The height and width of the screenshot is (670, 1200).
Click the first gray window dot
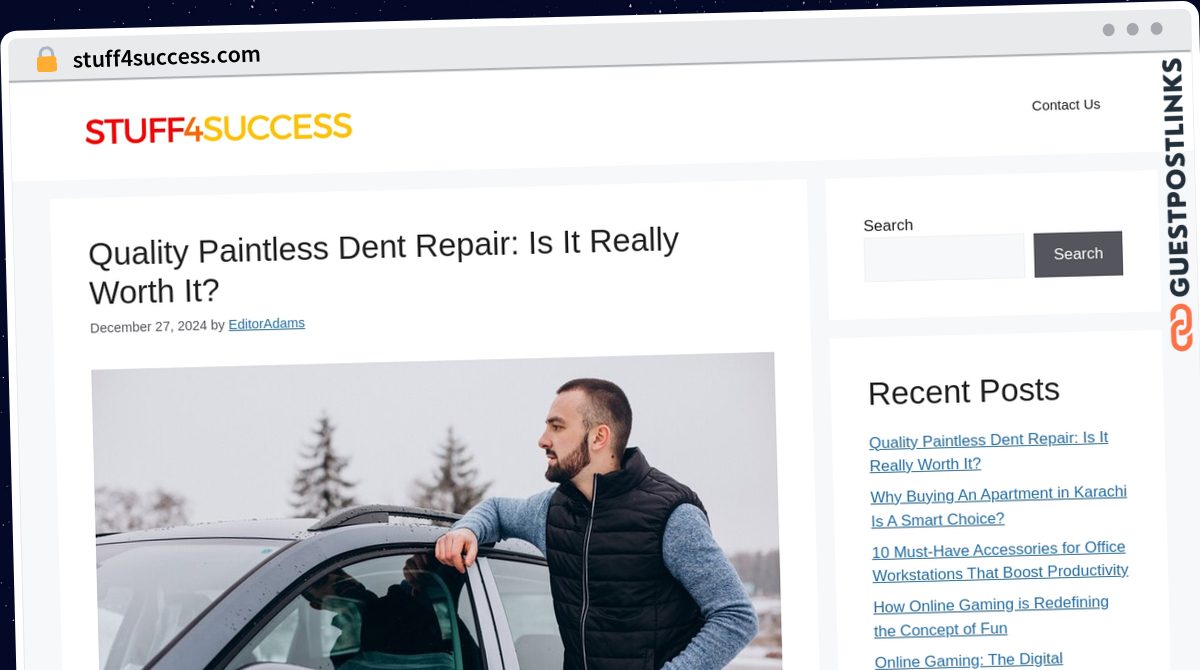1108,30
